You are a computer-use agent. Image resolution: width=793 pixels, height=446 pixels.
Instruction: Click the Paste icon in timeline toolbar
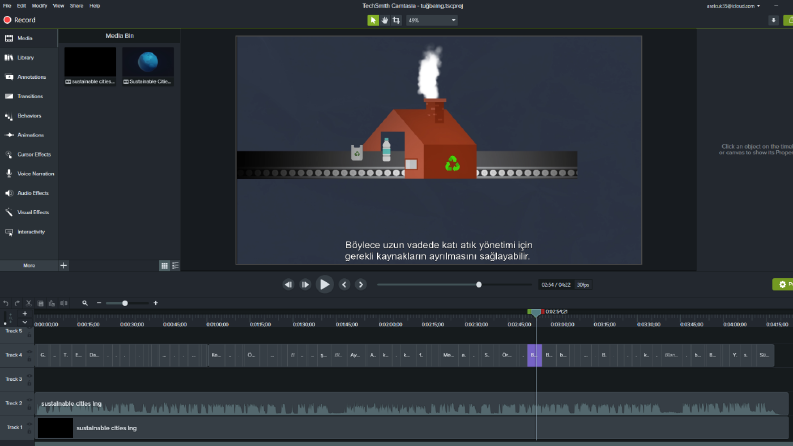point(52,303)
